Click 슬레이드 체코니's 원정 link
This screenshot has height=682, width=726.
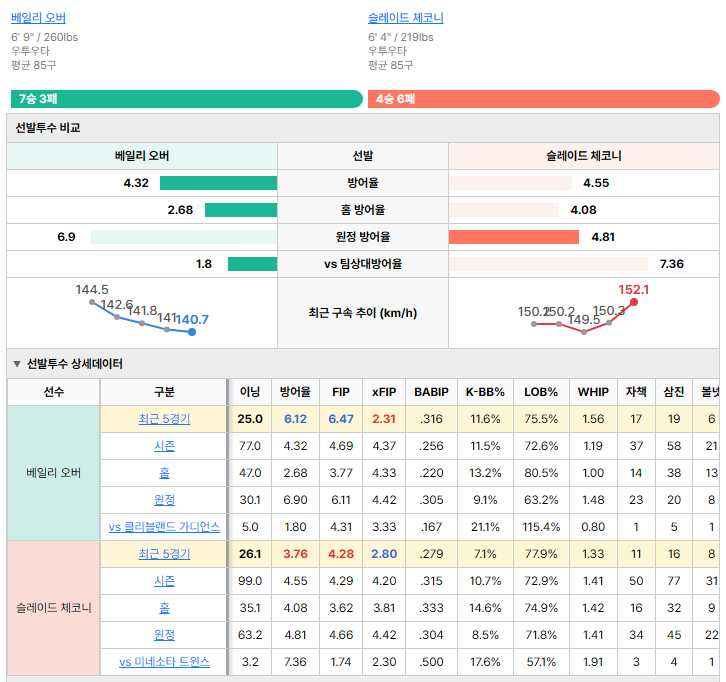[164, 634]
